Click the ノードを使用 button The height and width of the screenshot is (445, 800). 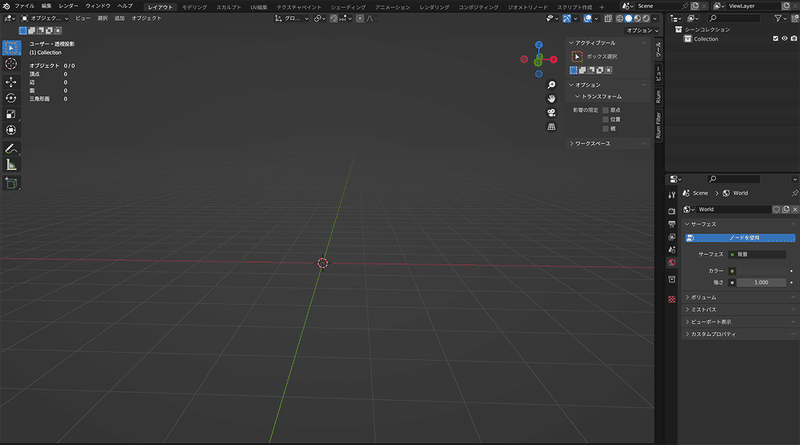pyautogui.click(x=740, y=238)
